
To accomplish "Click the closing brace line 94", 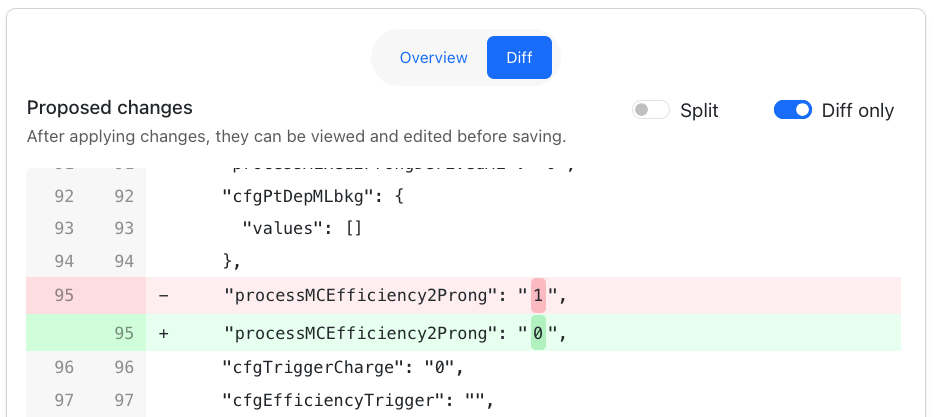I will [x=232, y=262].
